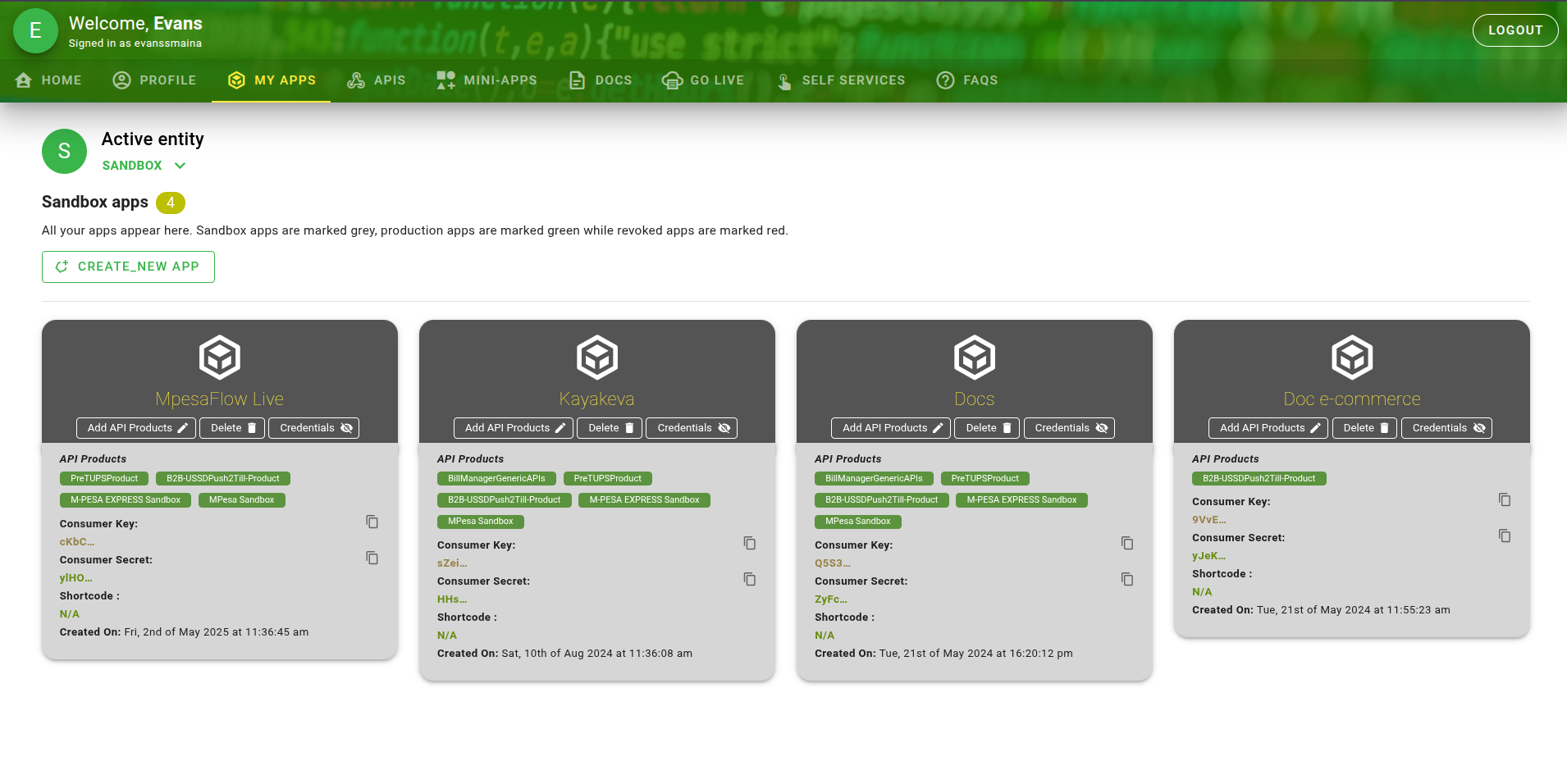This screenshot has width=1567, height=784.
Task: Click consumer key value 9VvE…
Action: pyautogui.click(x=1209, y=520)
